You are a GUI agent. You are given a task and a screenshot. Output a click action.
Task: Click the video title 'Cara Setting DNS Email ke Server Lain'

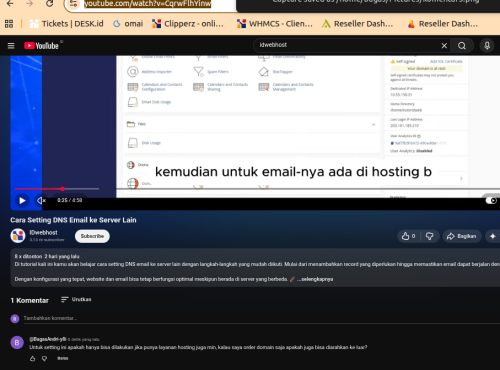tap(73, 220)
